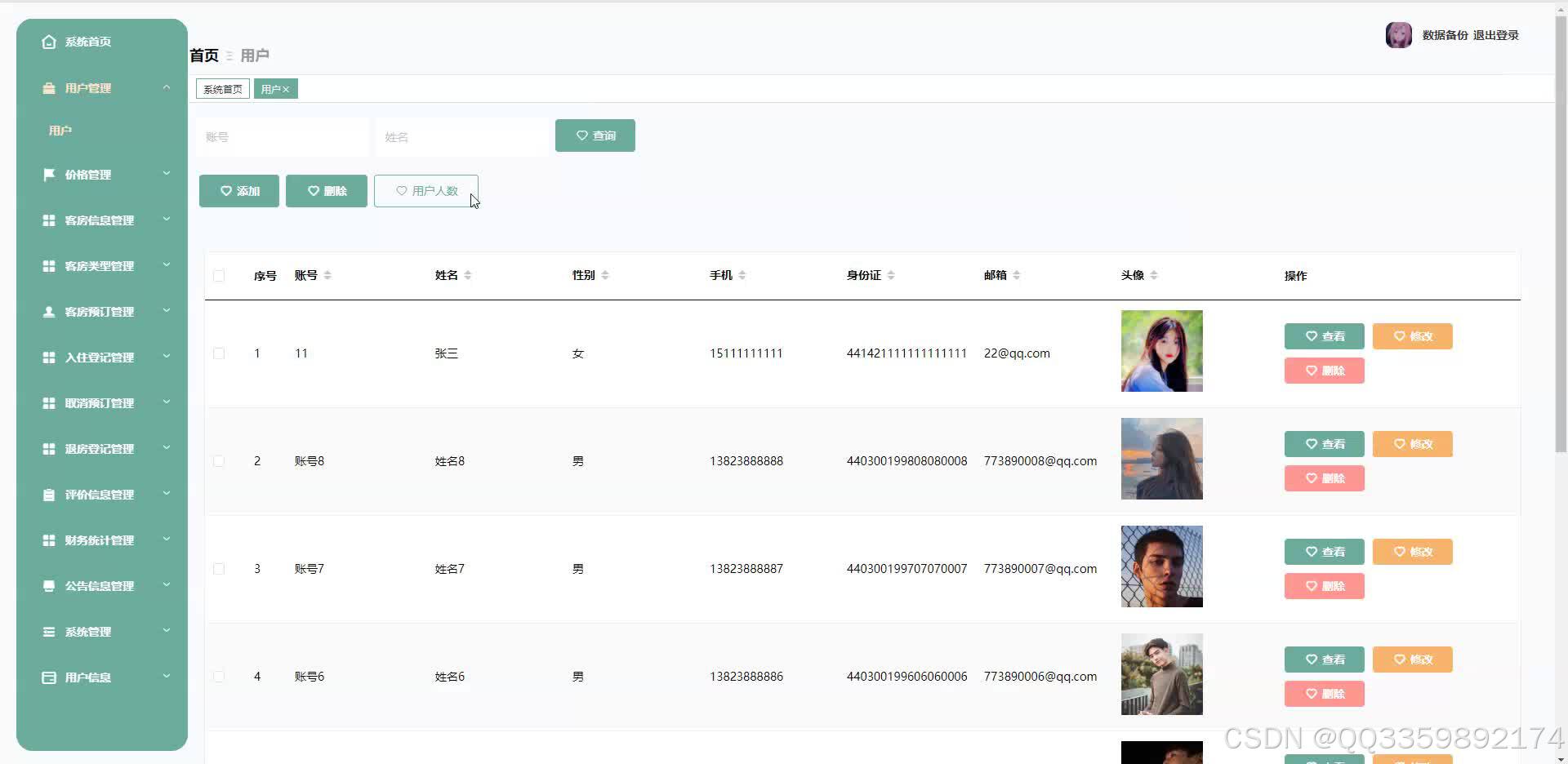
Task: Expand the 用户信息 menu chevron
Action: pos(167,676)
